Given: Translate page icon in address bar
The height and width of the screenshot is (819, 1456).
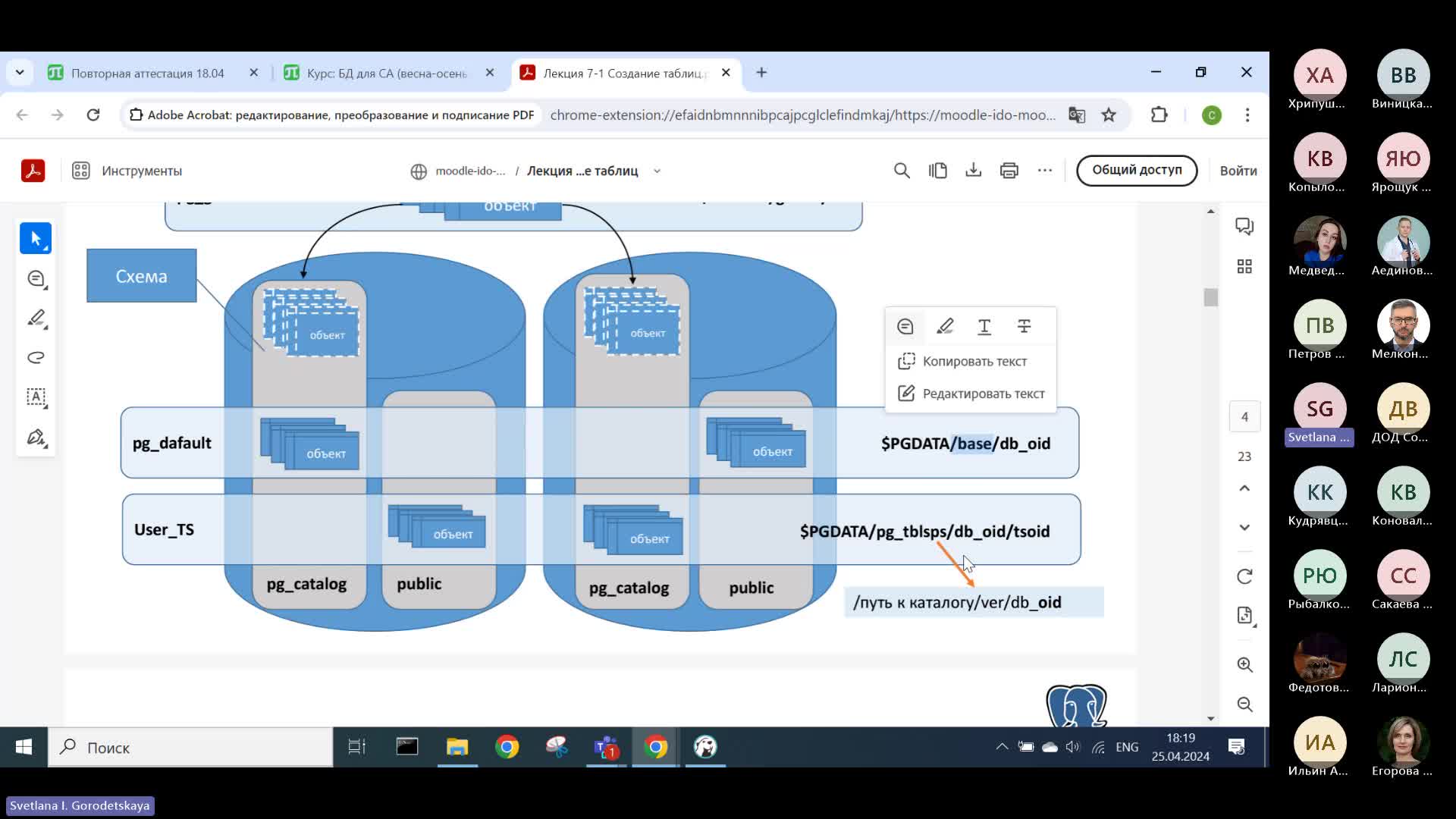Looking at the screenshot, I should click(1077, 115).
